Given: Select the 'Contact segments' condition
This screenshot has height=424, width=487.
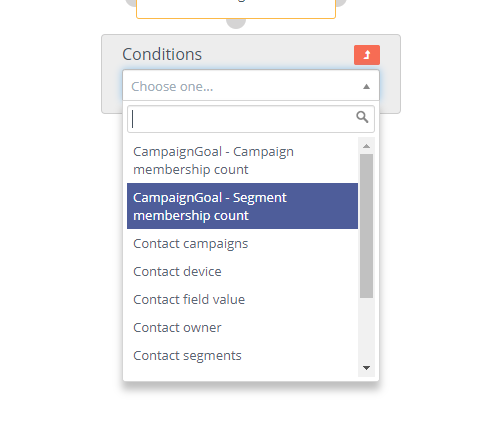Looking at the screenshot, I should click(x=242, y=355).
